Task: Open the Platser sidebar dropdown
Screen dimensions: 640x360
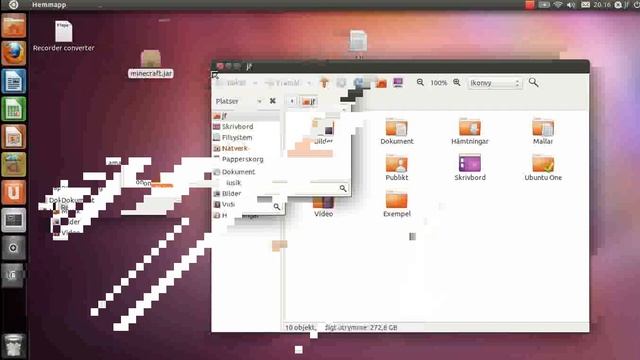Action: 239,101
